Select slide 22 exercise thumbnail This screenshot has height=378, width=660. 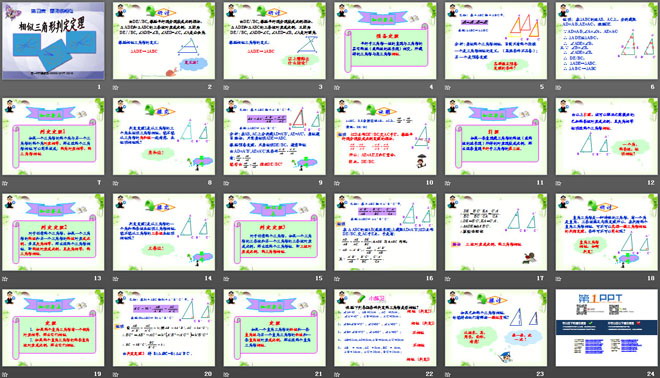385,327
